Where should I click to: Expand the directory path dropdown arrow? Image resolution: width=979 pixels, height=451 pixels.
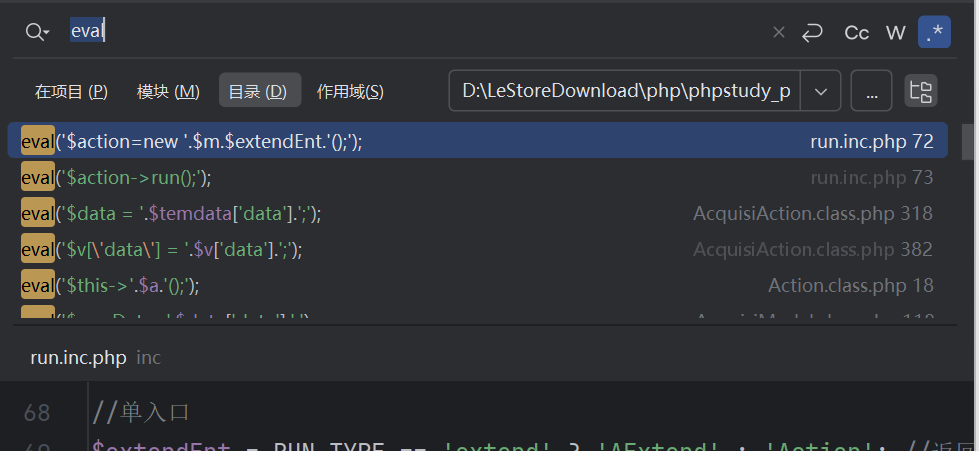[x=821, y=91]
